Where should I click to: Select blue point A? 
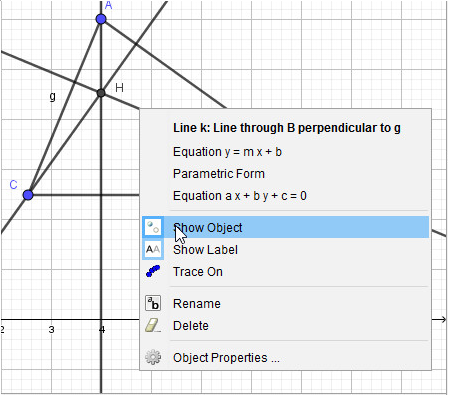click(101, 19)
